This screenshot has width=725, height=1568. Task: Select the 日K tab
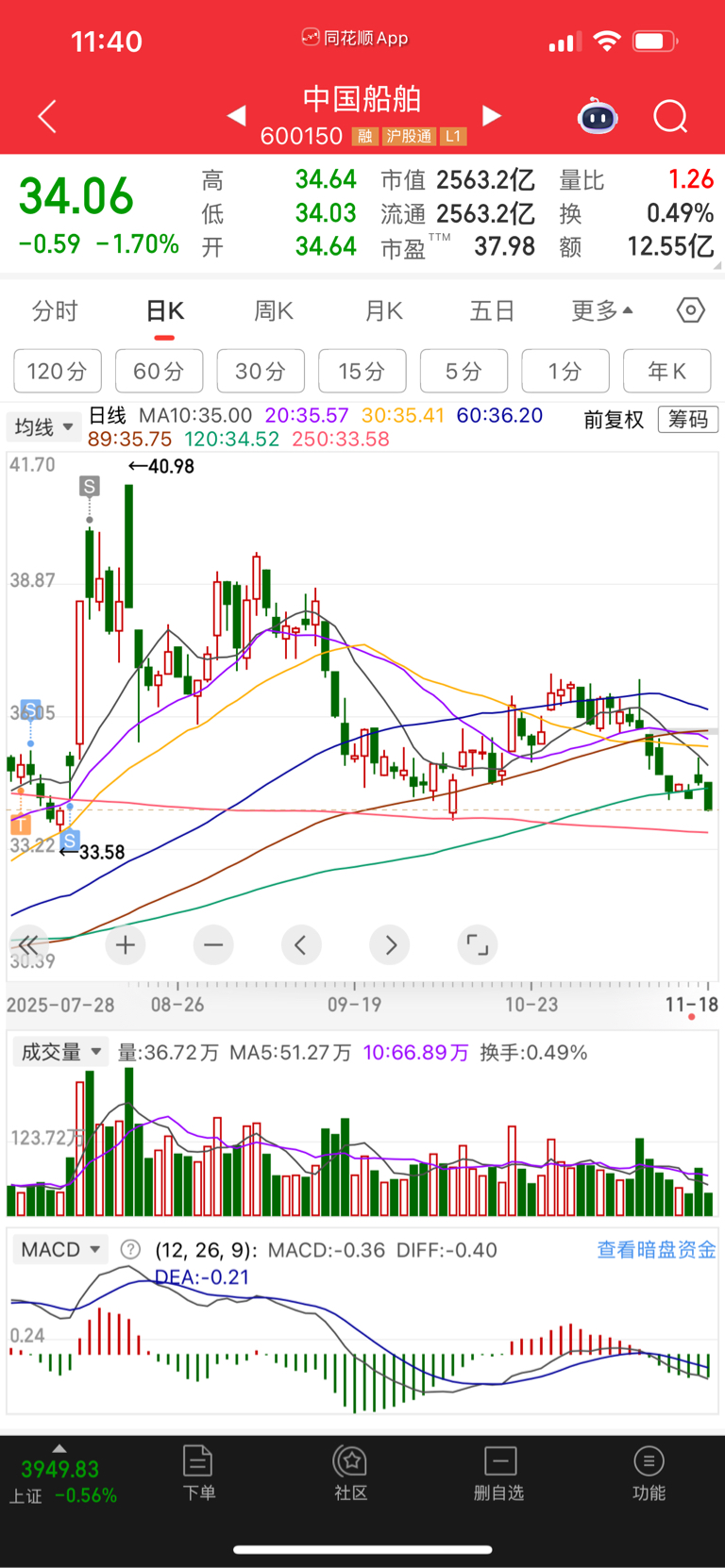(165, 310)
